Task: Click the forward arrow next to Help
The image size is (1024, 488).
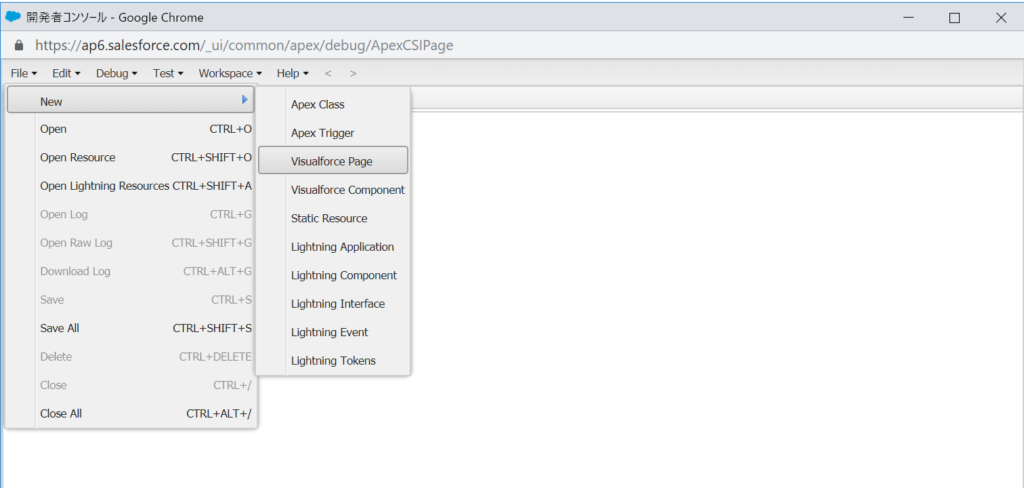Action: pos(353,73)
